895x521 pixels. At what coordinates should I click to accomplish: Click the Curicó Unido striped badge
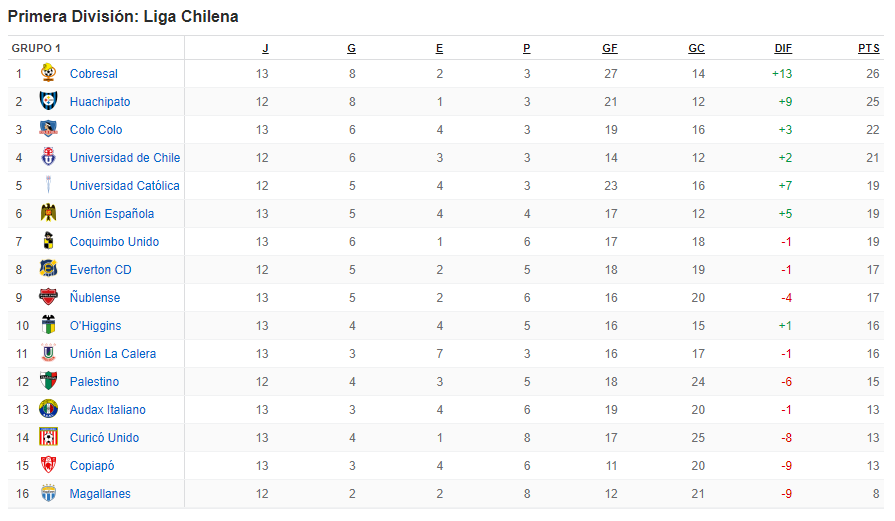pos(49,437)
